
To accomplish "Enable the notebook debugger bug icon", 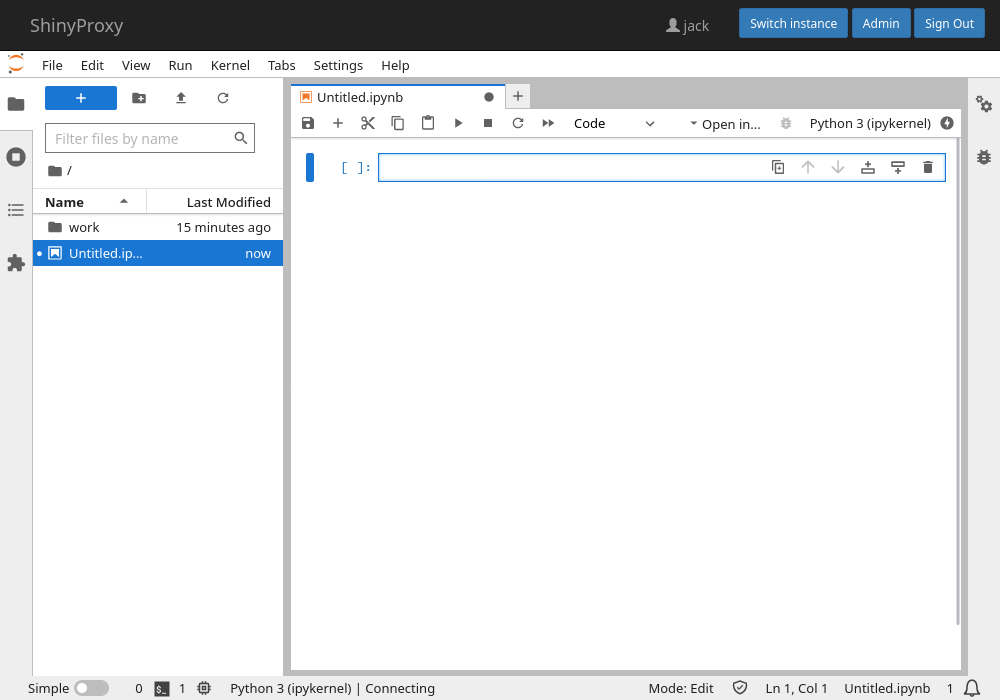I will [x=786, y=124].
